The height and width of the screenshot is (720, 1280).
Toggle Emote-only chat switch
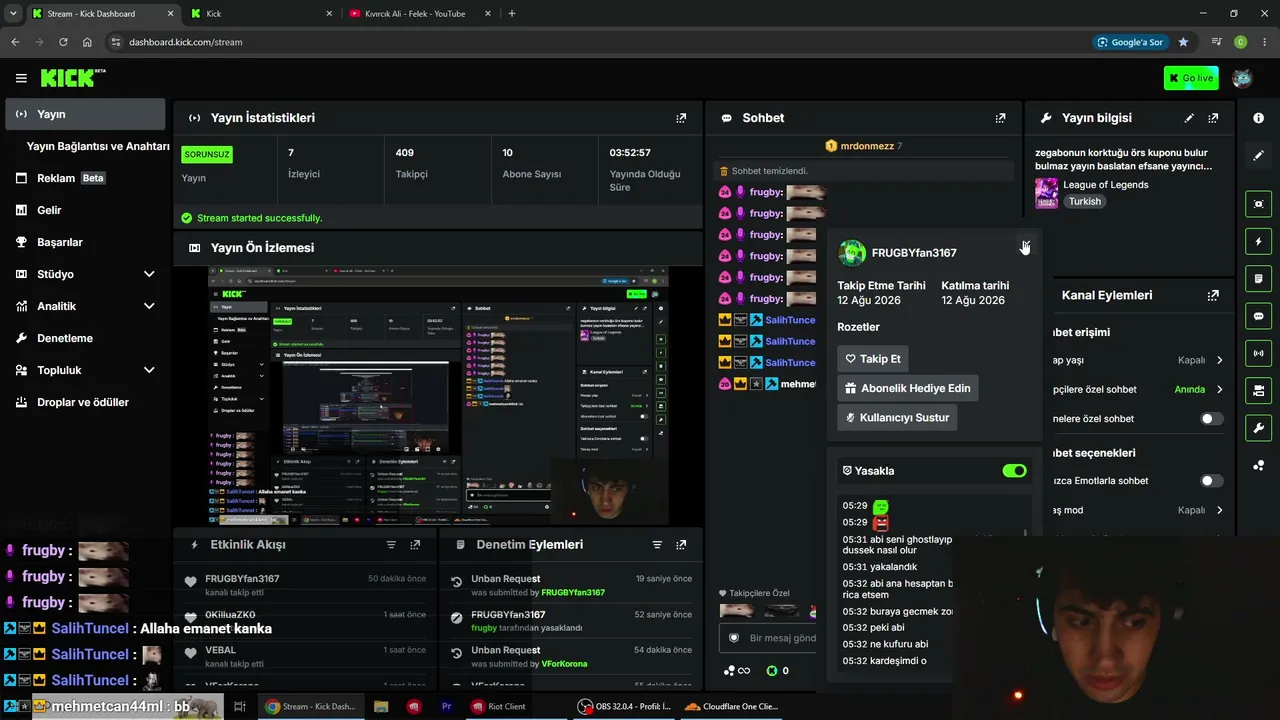pyautogui.click(x=1211, y=481)
